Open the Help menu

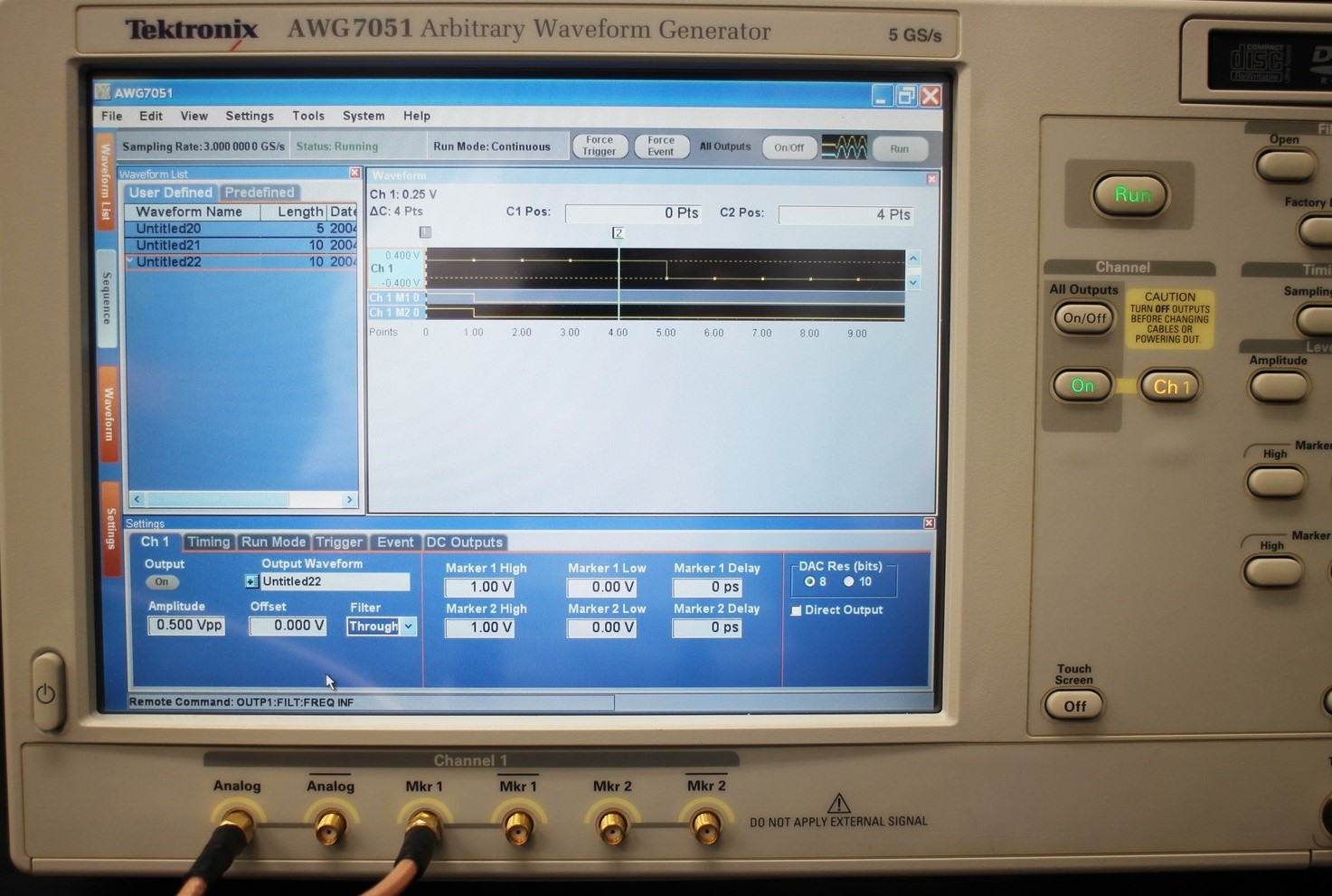click(x=417, y=116)
